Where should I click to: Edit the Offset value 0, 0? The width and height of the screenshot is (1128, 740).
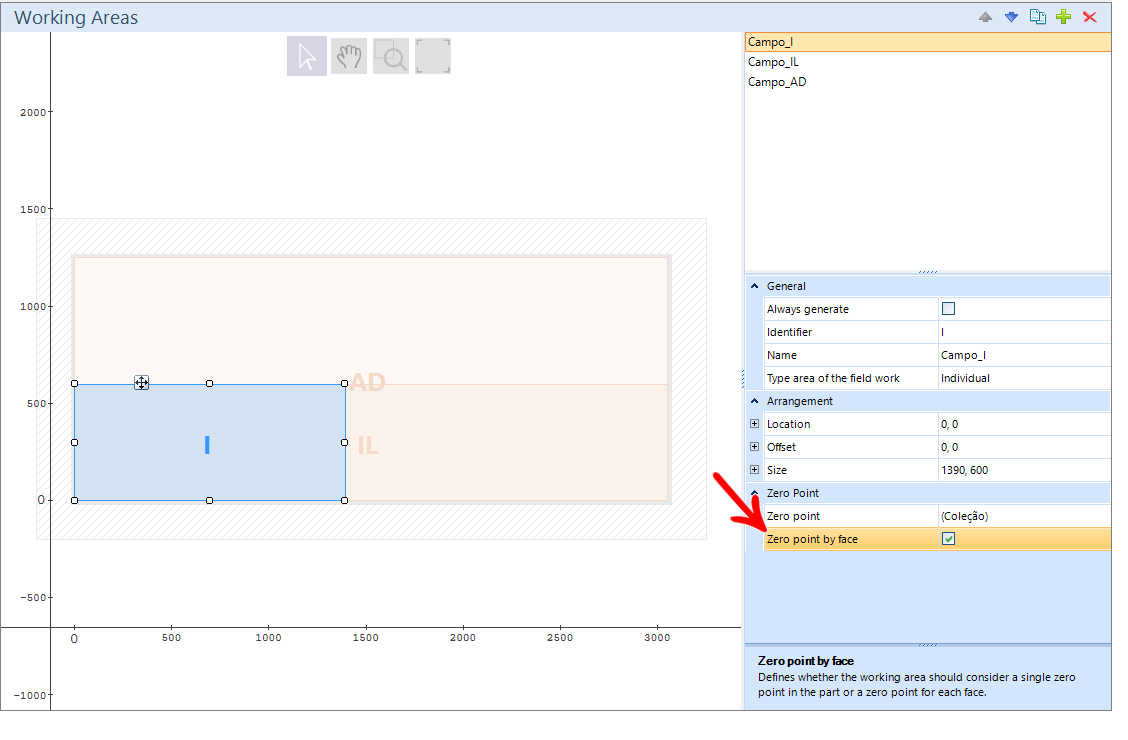(1024, 447)
